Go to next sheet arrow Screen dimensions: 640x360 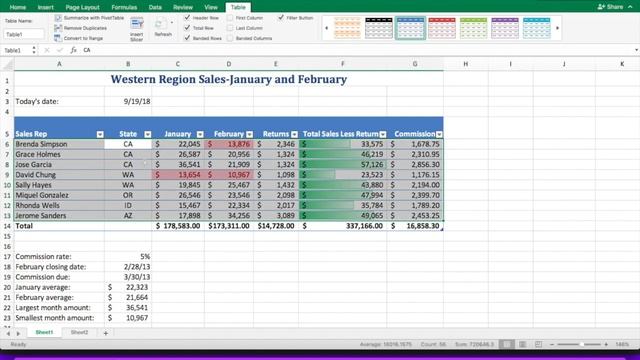pyautogui.click(x=18, y=333)
